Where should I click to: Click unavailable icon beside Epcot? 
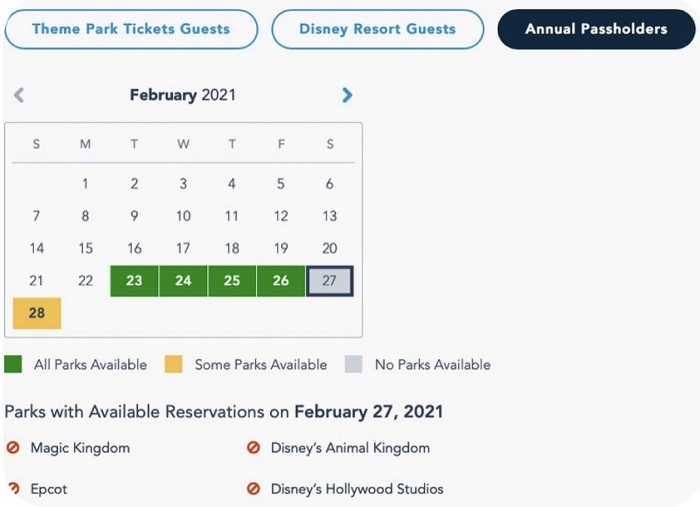(x=13, y=489)
